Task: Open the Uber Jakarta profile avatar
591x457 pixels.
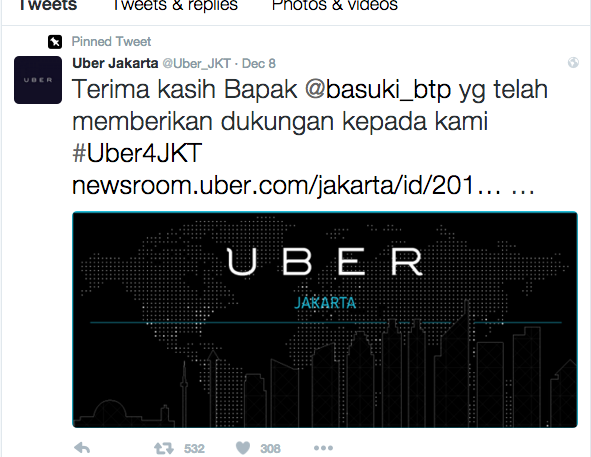Action: [x=38, y=80]
